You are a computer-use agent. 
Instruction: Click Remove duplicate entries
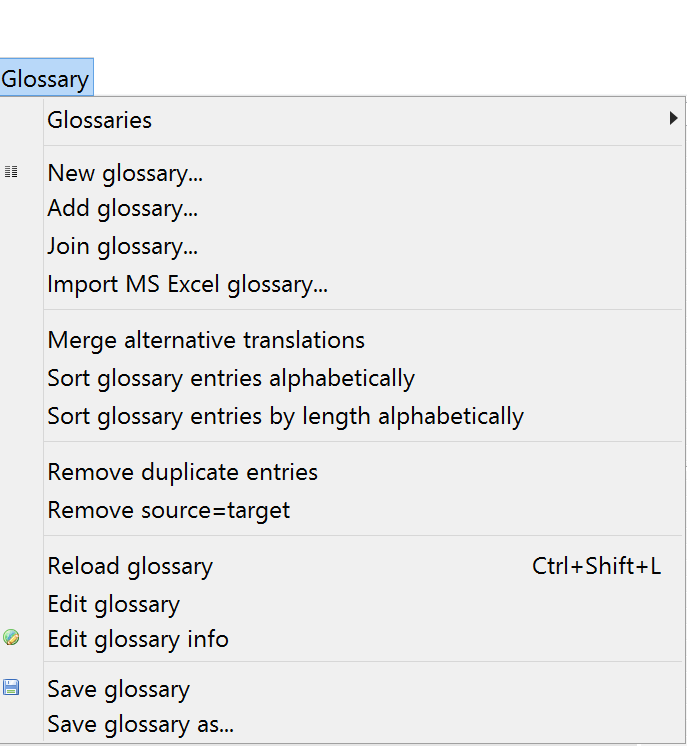pyautogui.click(x=182, y=472)
